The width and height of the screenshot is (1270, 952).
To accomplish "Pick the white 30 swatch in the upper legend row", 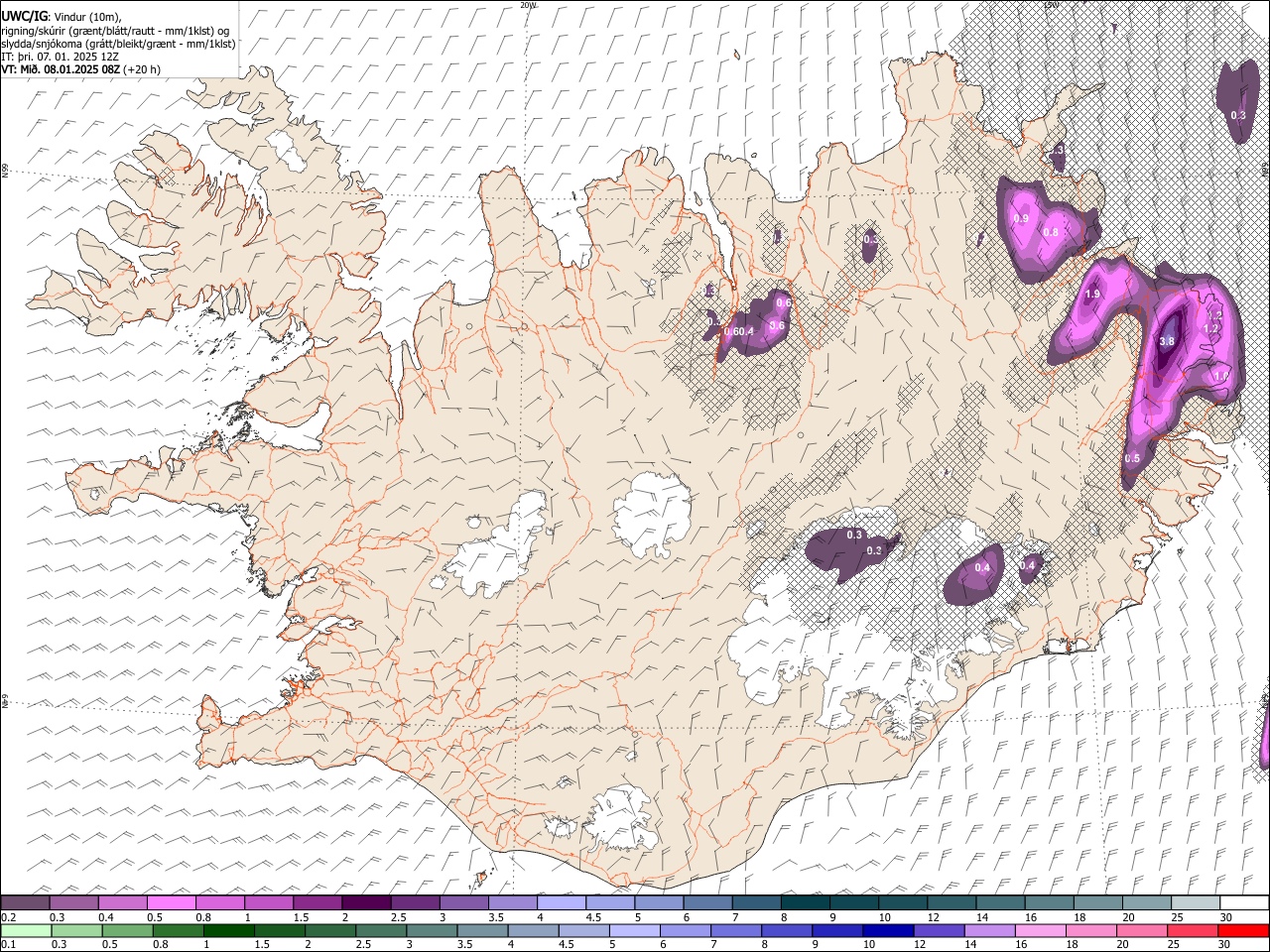I will [x=1244, y=903].
